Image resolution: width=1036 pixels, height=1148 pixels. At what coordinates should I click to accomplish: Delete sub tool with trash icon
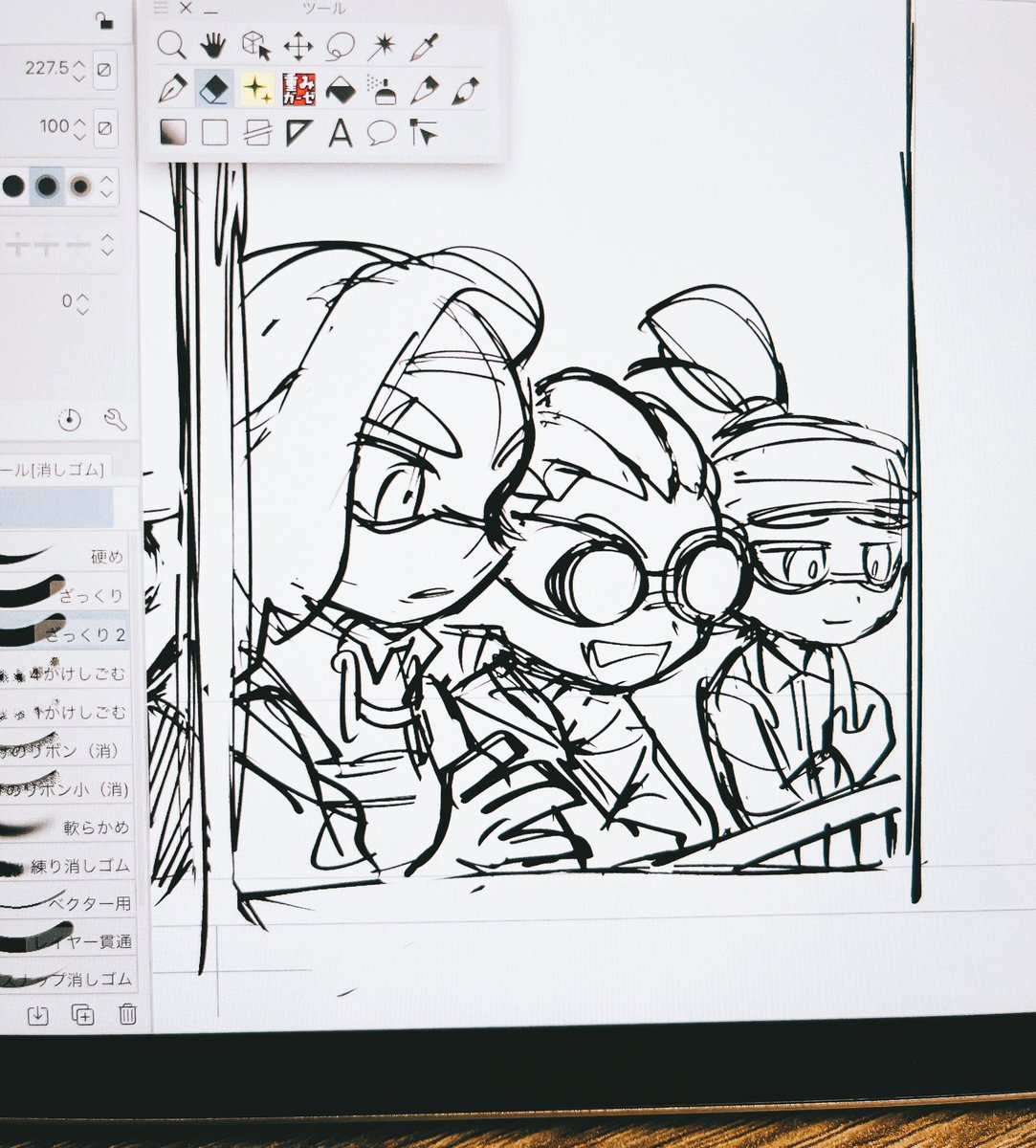(127, 1015)
